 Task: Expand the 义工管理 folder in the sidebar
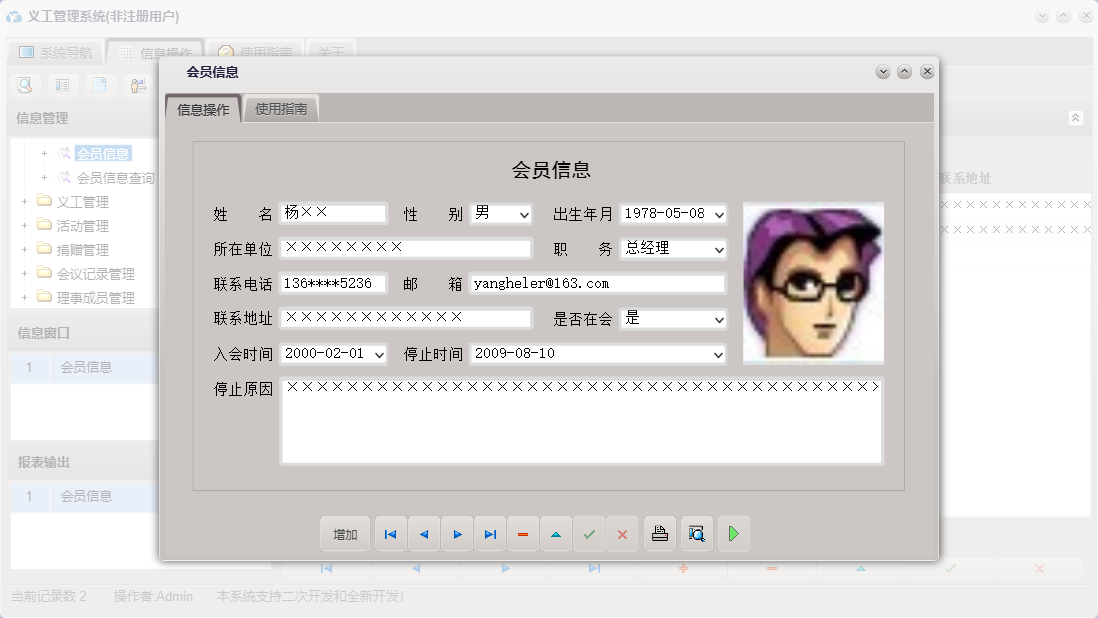point(22,200)
